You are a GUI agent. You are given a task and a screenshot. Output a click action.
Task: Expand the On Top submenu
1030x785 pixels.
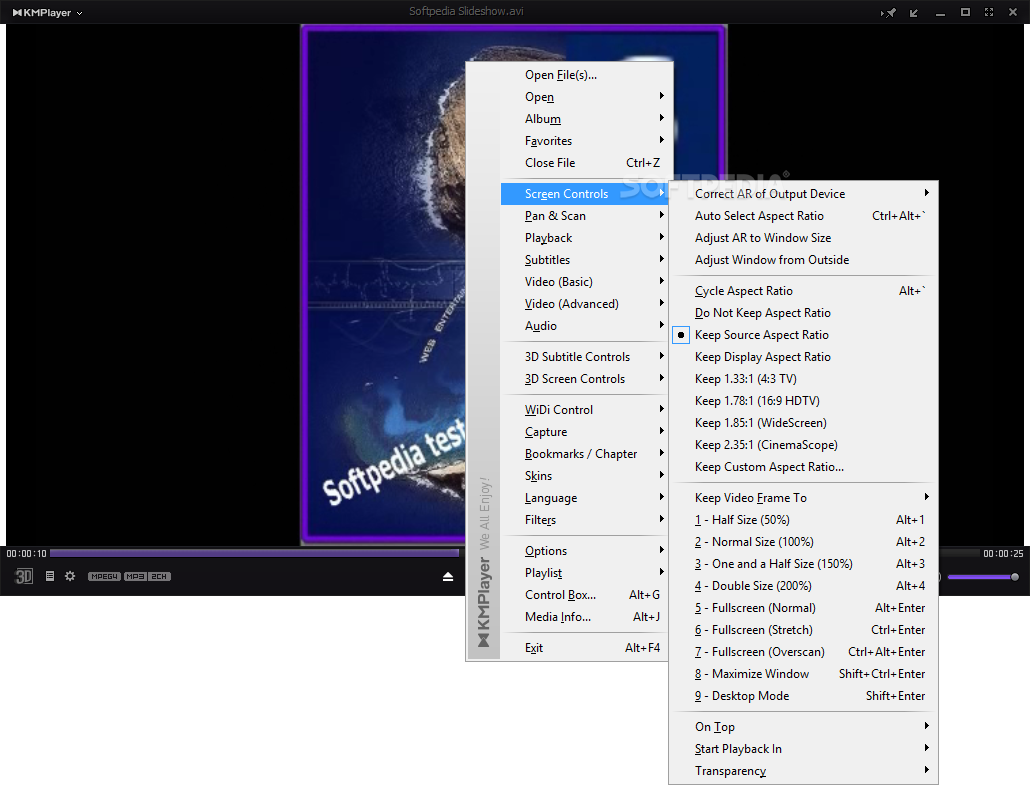(803, 727)
